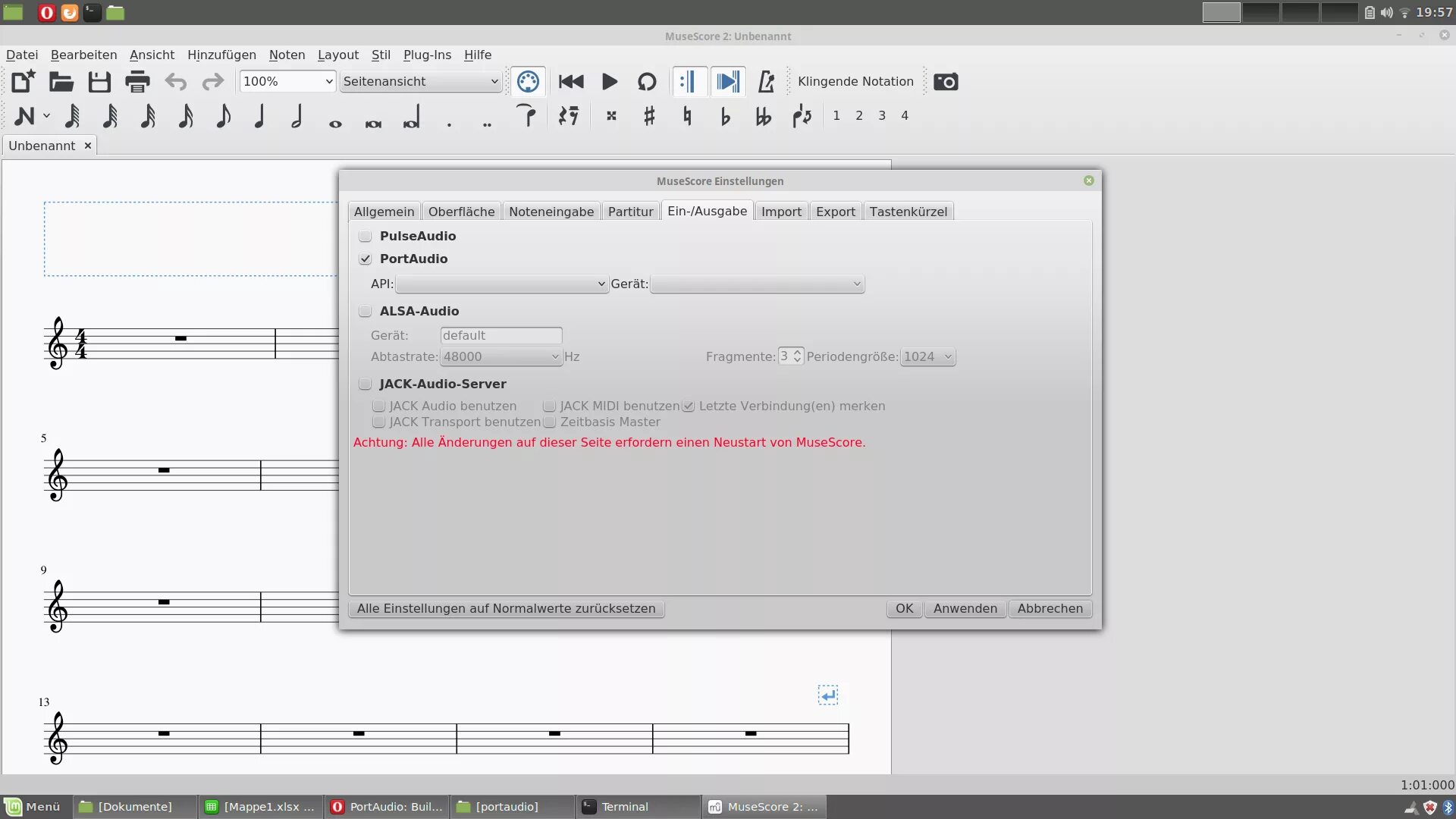Click the Anwenden button

(965, 608)
